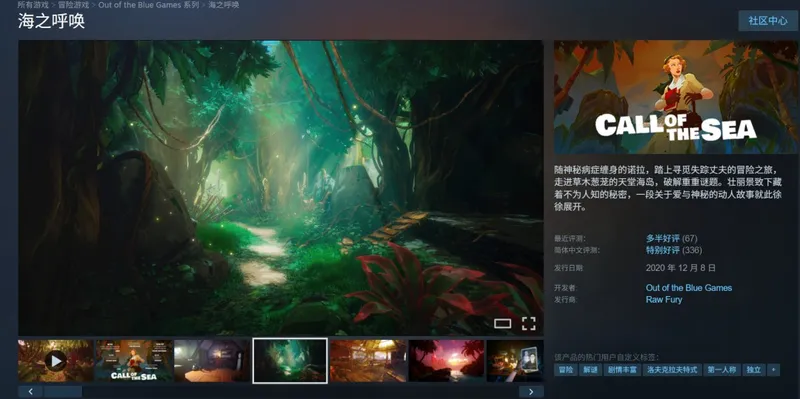Select the highlighted green jungle path thumbnail
800x399 pixels.
(x=290, y=360)
